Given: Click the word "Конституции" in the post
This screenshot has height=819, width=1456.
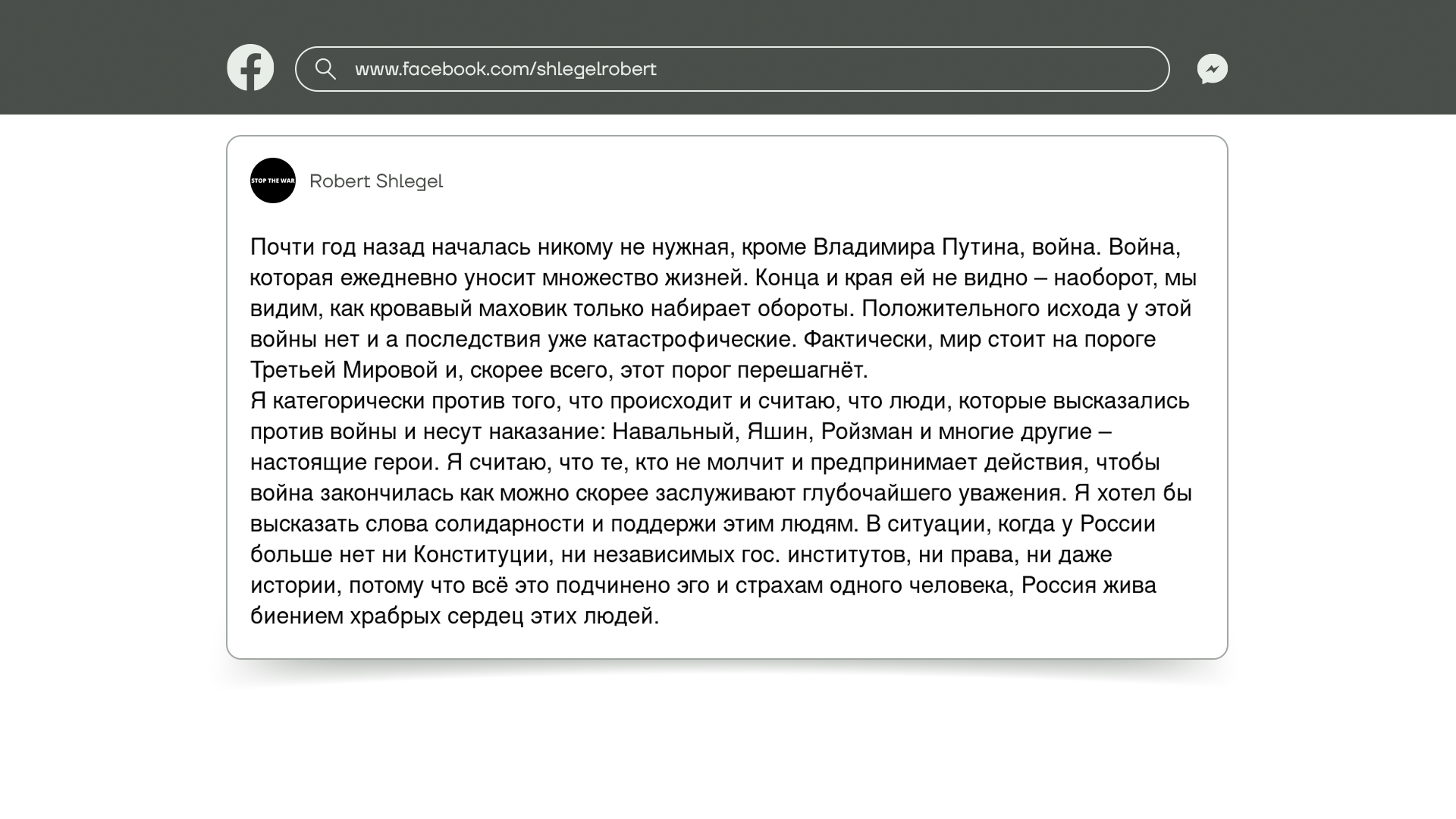Looking at the screenshot, I should pos(481,554).
